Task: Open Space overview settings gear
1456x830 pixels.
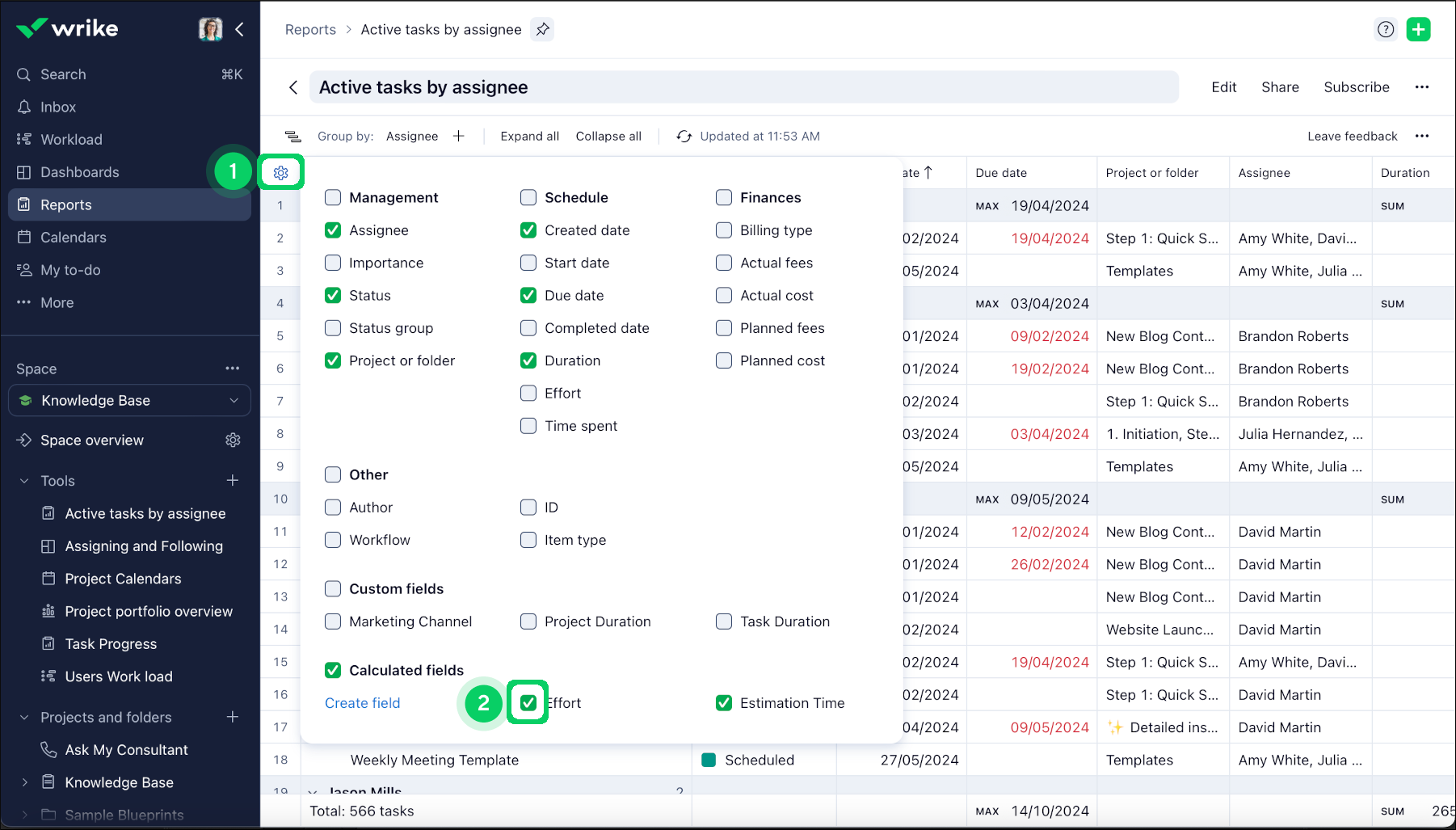Action: pos(233,440)
